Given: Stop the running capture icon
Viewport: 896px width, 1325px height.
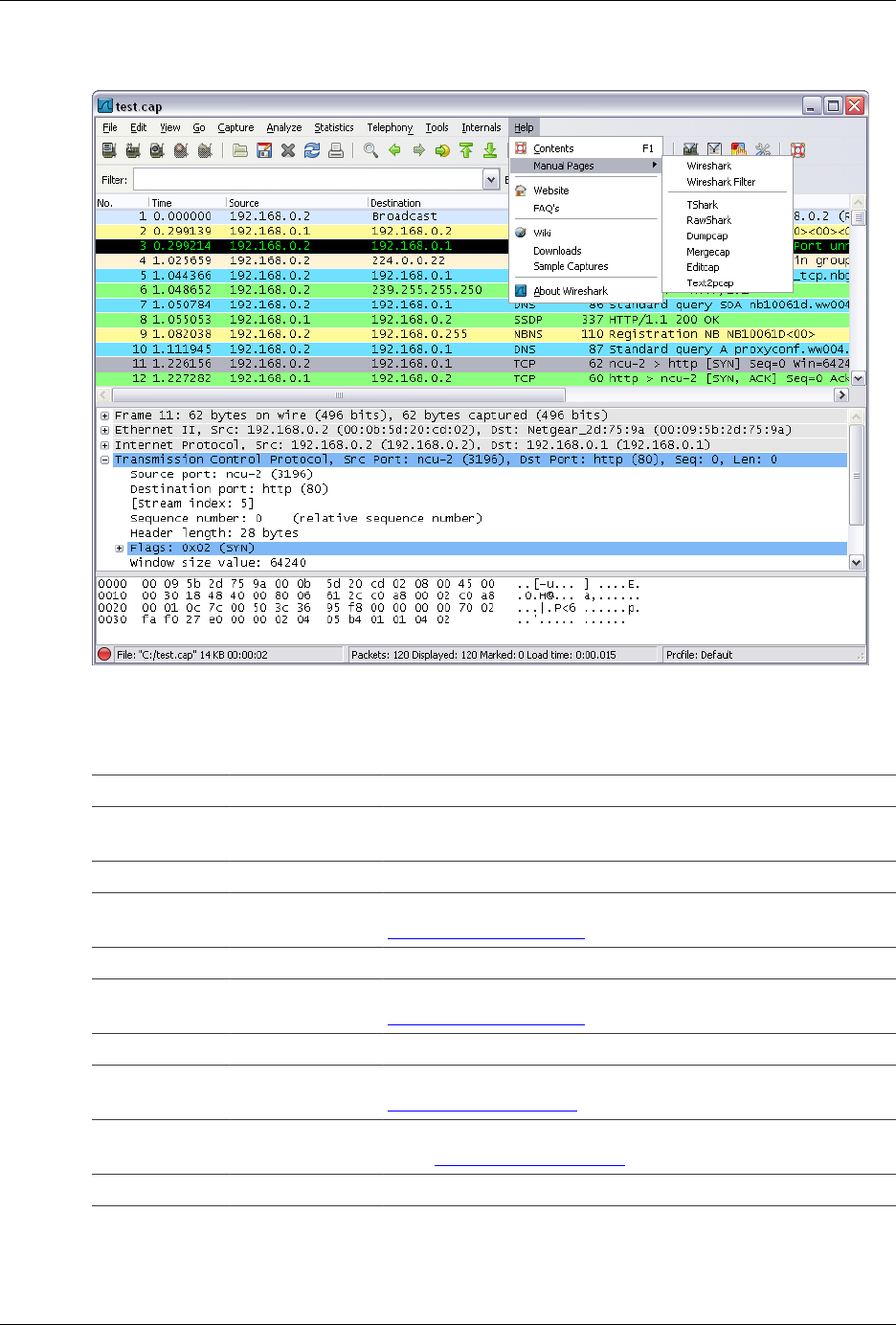Looking at the screenshot, I should pos(181,150).
